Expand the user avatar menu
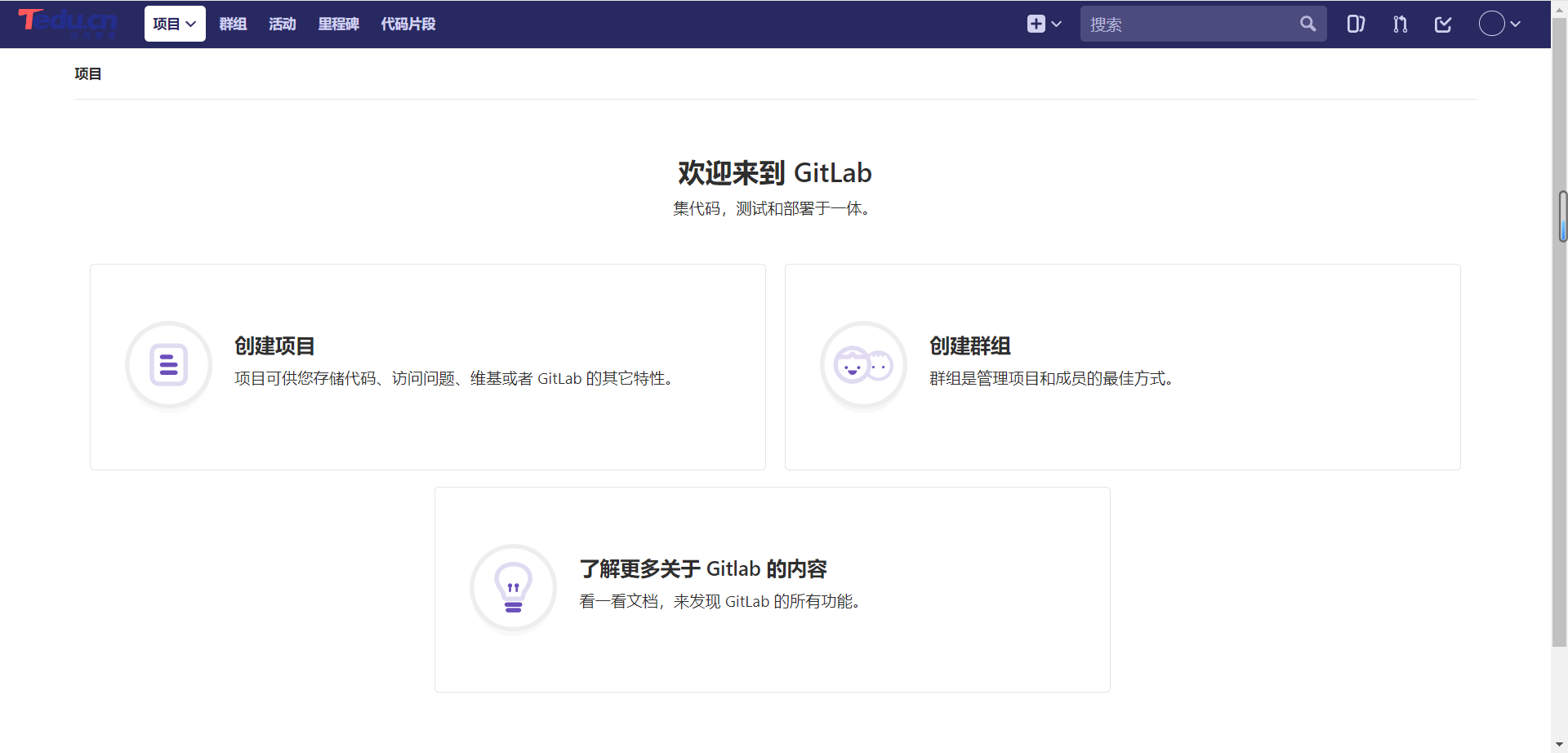1568x753 pixels. (x=1499, y=24)
